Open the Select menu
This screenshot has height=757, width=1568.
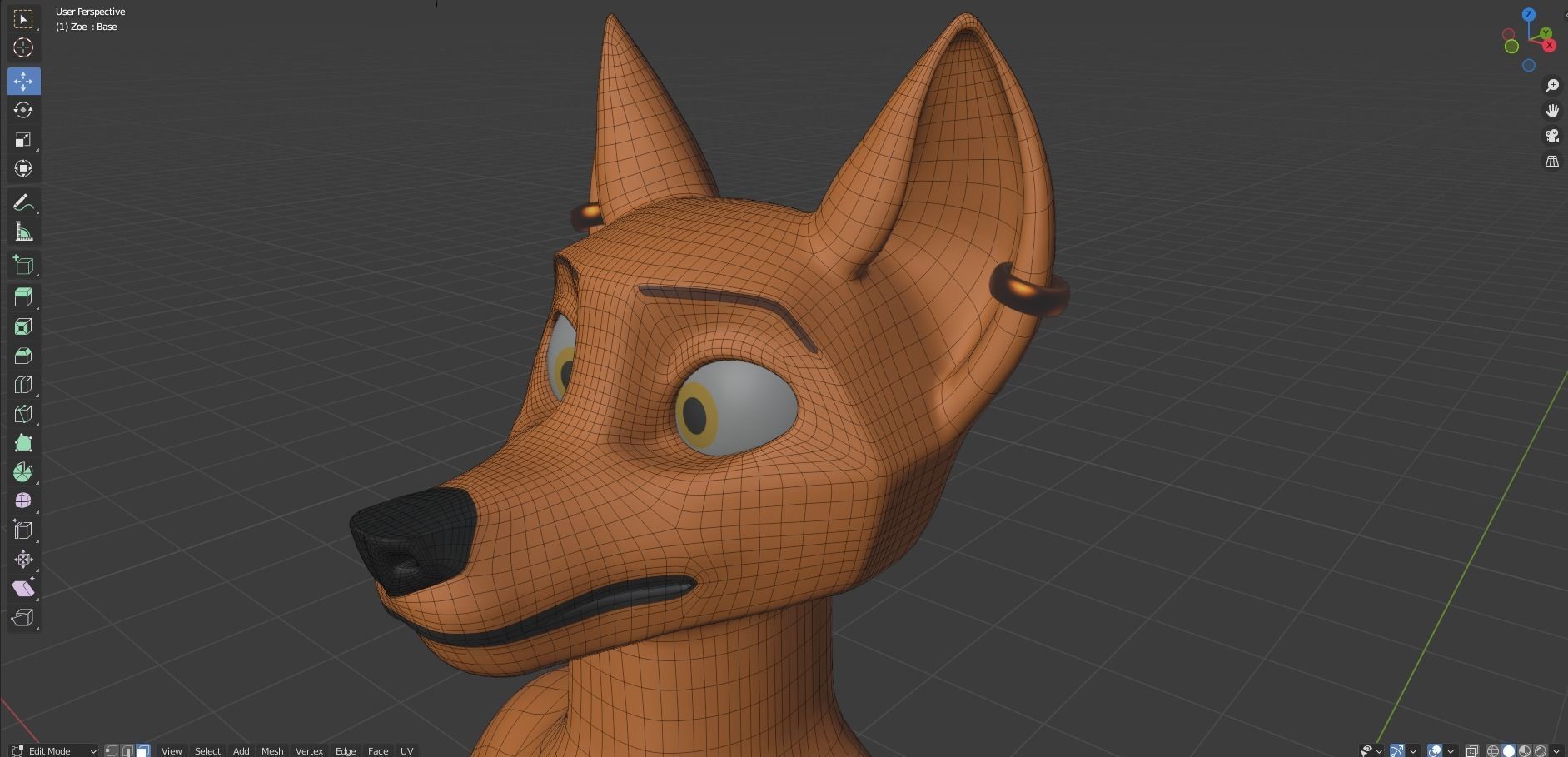pyautogui.click(x=207, y=750)
